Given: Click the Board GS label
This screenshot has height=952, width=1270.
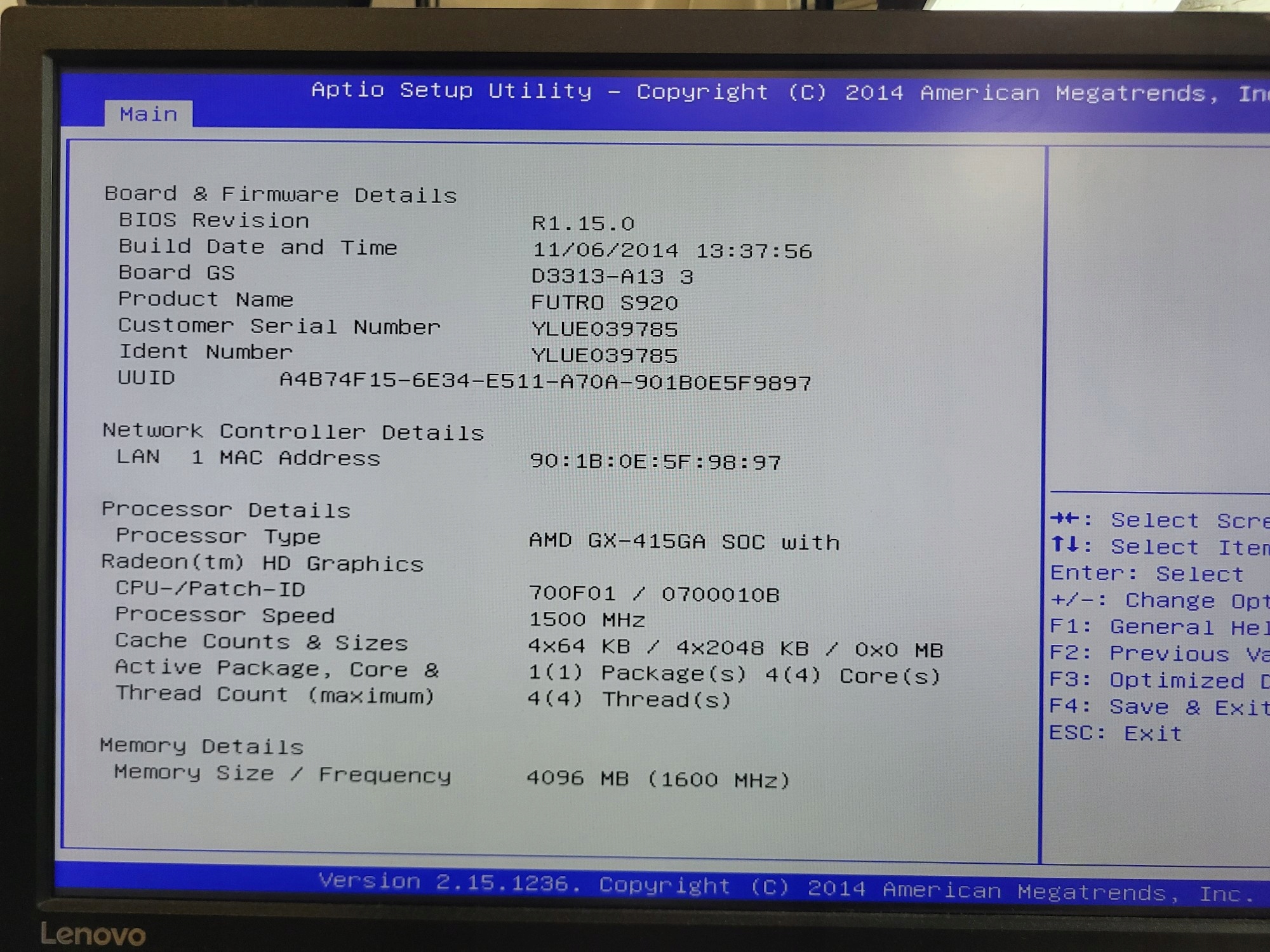Looking at the screenshot, I should pos(177,273).
